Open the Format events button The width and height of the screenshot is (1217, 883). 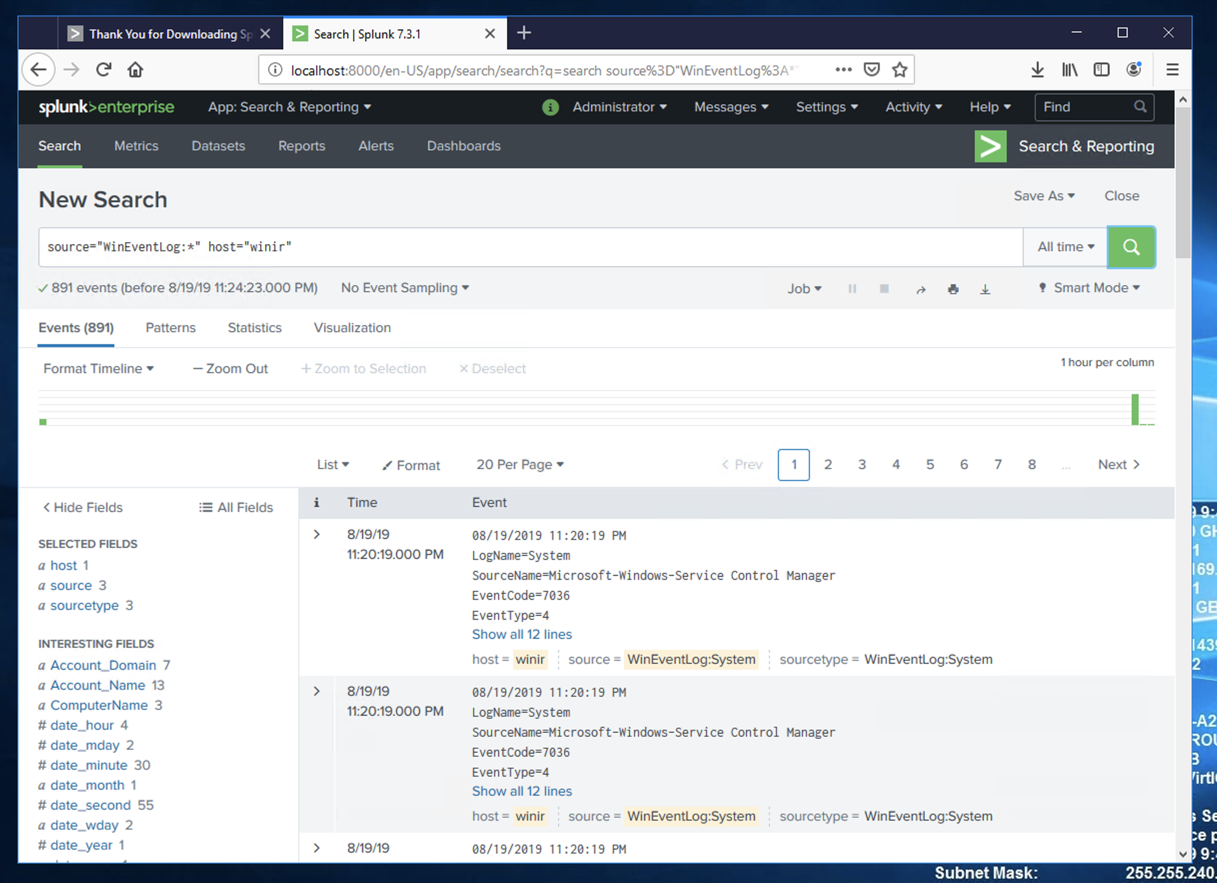411,466
